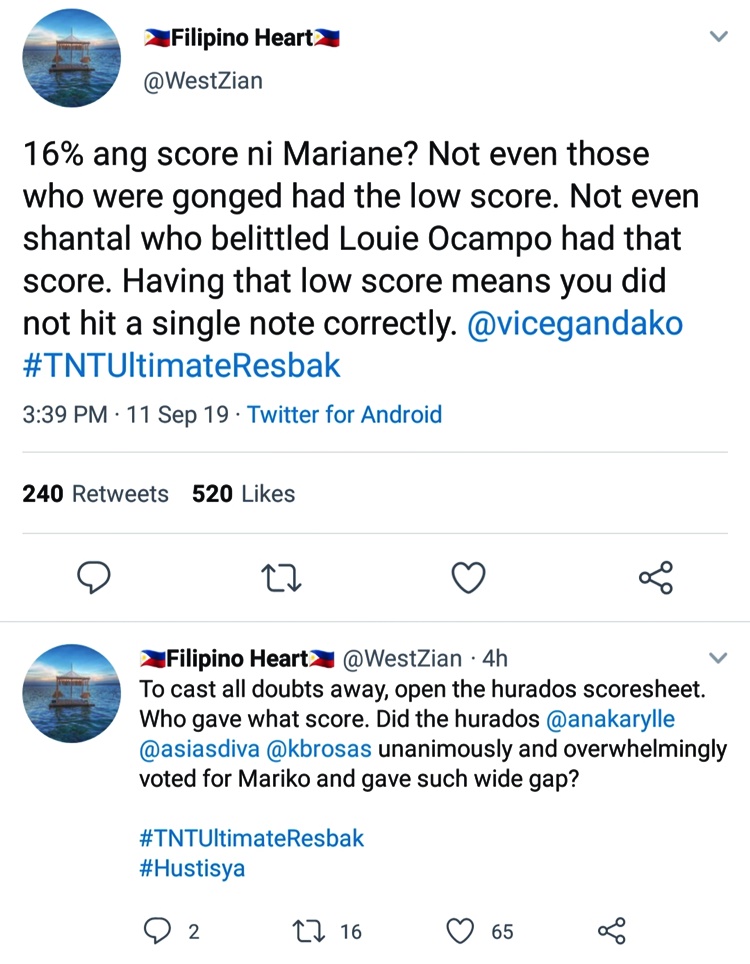750x964 pixels.
Task: Open main tweet author profile picture
Action: pyautogui.click(x=71, y=59)
